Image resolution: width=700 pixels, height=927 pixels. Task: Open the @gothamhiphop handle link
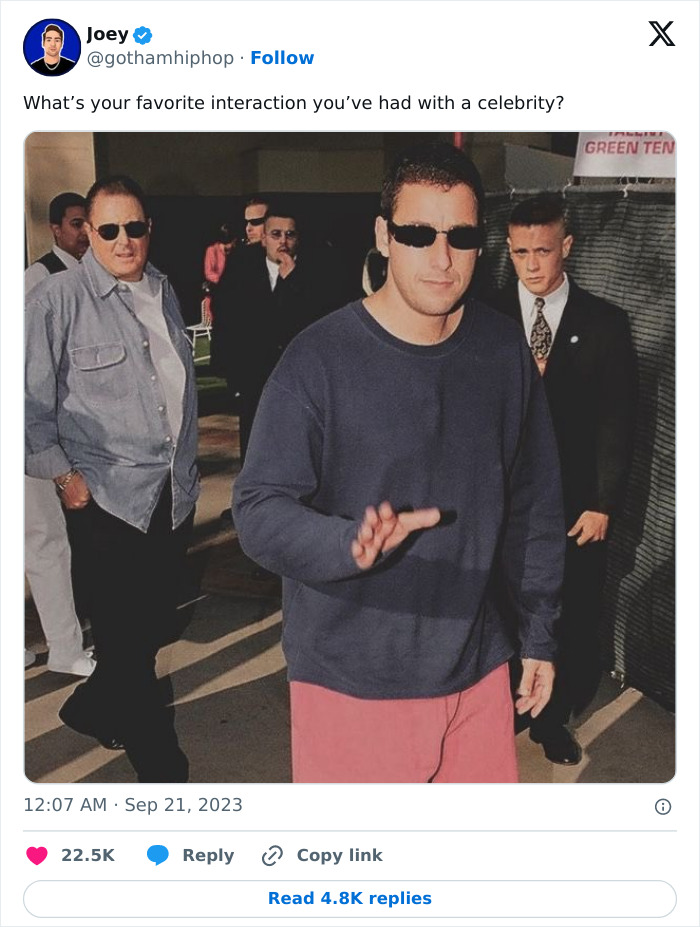click(x=160, y=58)
